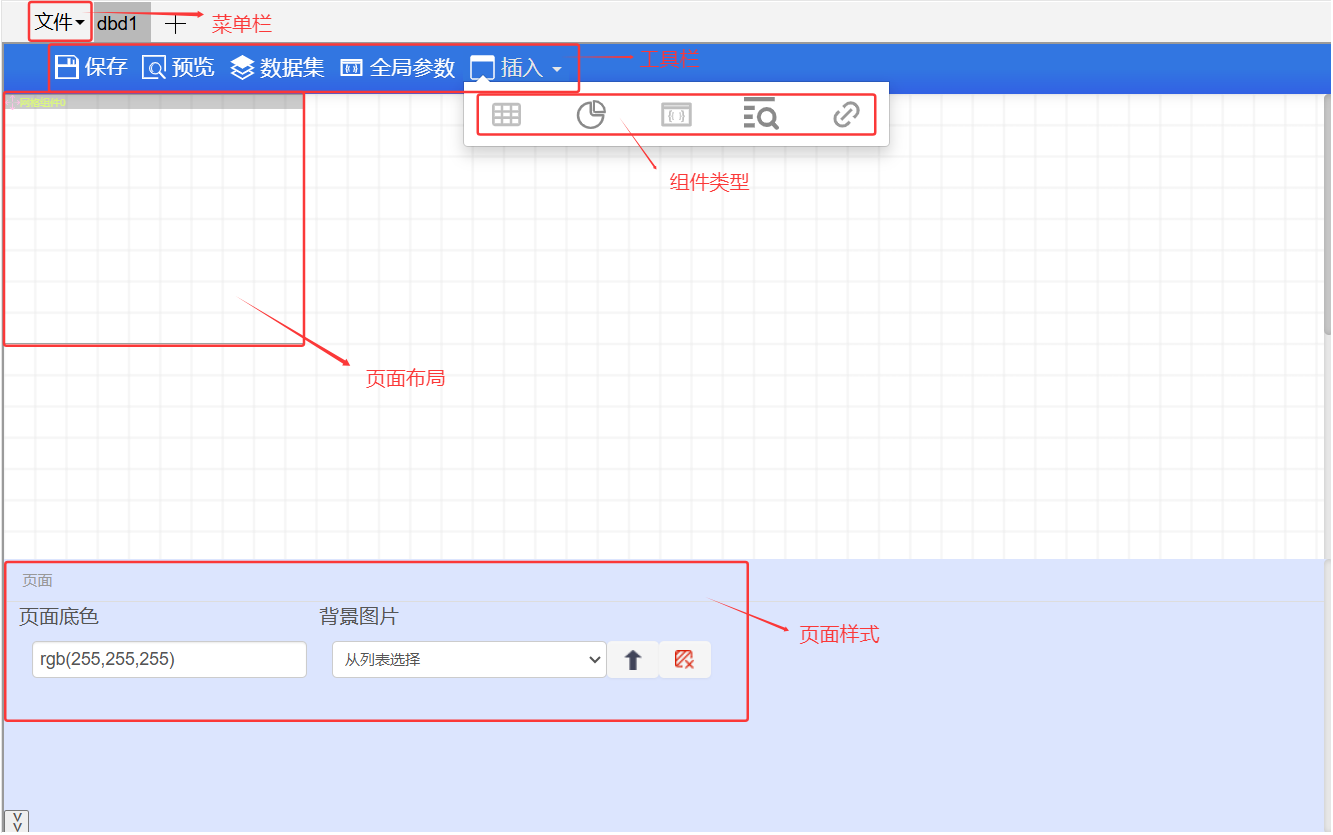Insert a parameter form component
Screen dimensions: 1333x835
676,115
